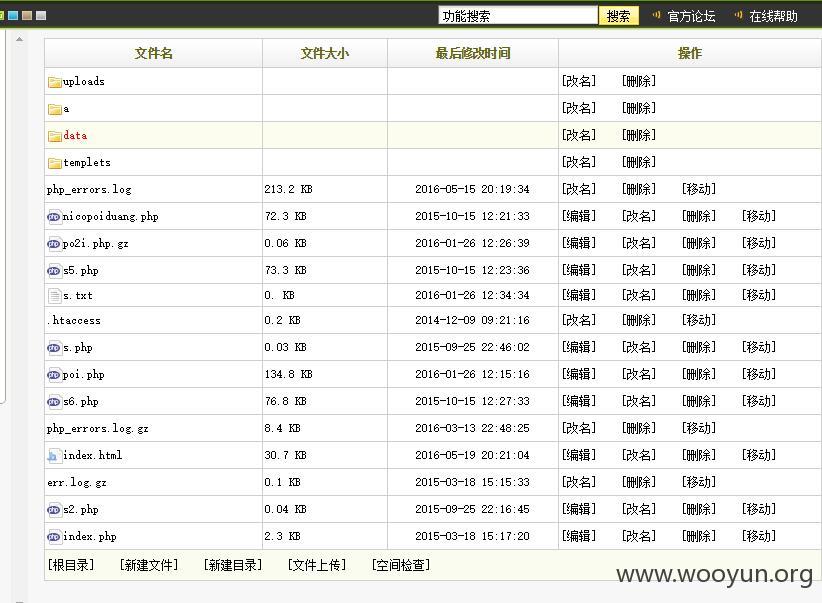This screenshot has width=822, height=603.
Task: Click PHP icon beside s.php
Action: [x=53, y=348]
